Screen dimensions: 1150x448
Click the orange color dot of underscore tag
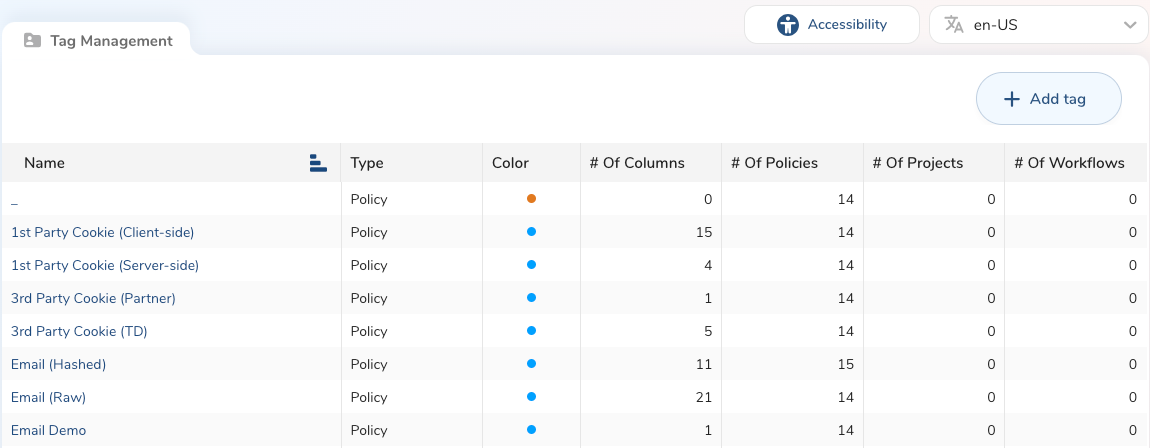click(531, 199)
